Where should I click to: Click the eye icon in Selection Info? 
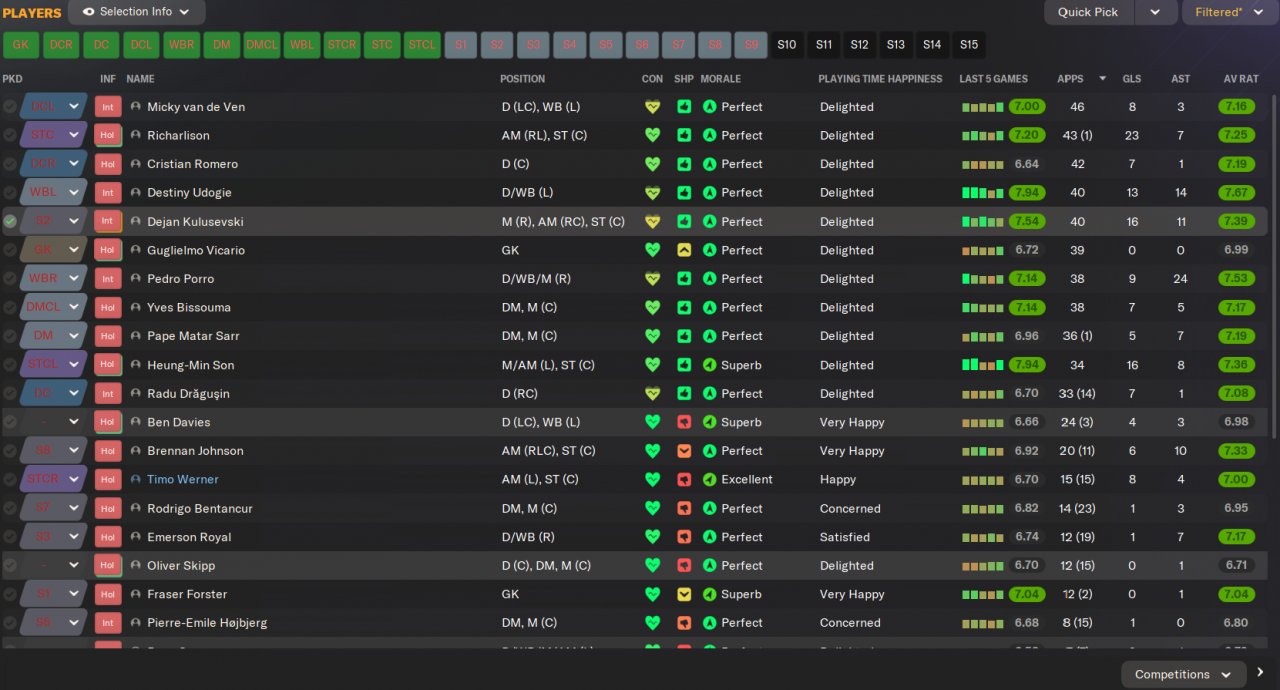tap(88, 12)
